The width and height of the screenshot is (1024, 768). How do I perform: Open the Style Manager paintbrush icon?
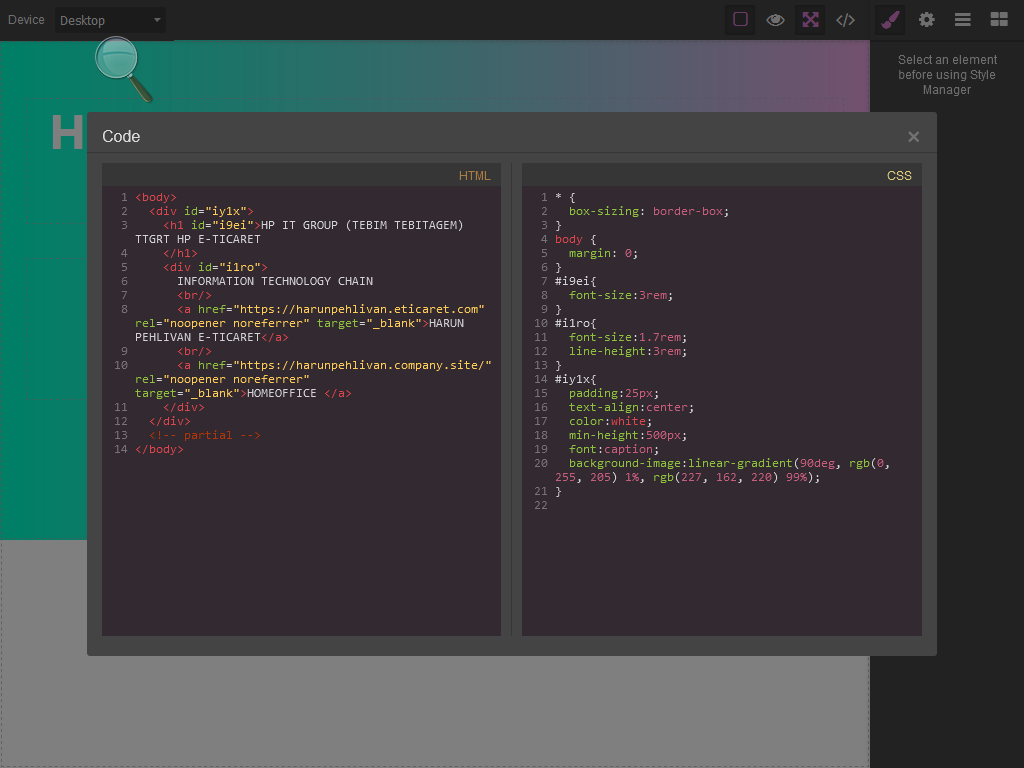click(891, 20)
